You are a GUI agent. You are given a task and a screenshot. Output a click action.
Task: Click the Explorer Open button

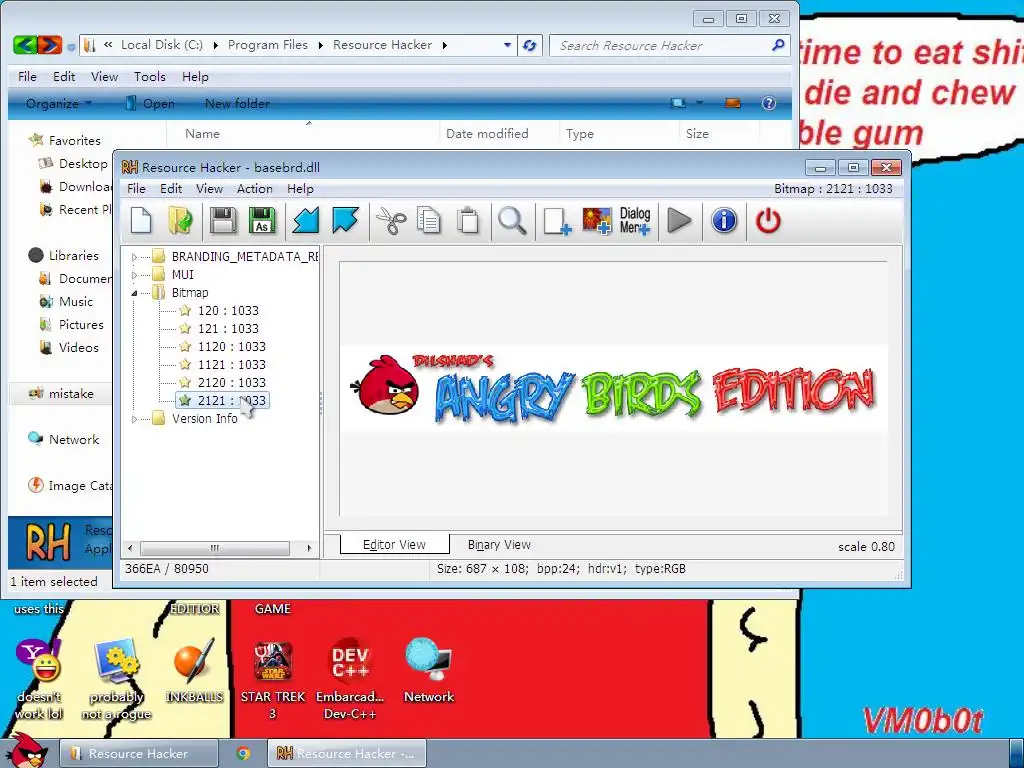coord(150,103)
